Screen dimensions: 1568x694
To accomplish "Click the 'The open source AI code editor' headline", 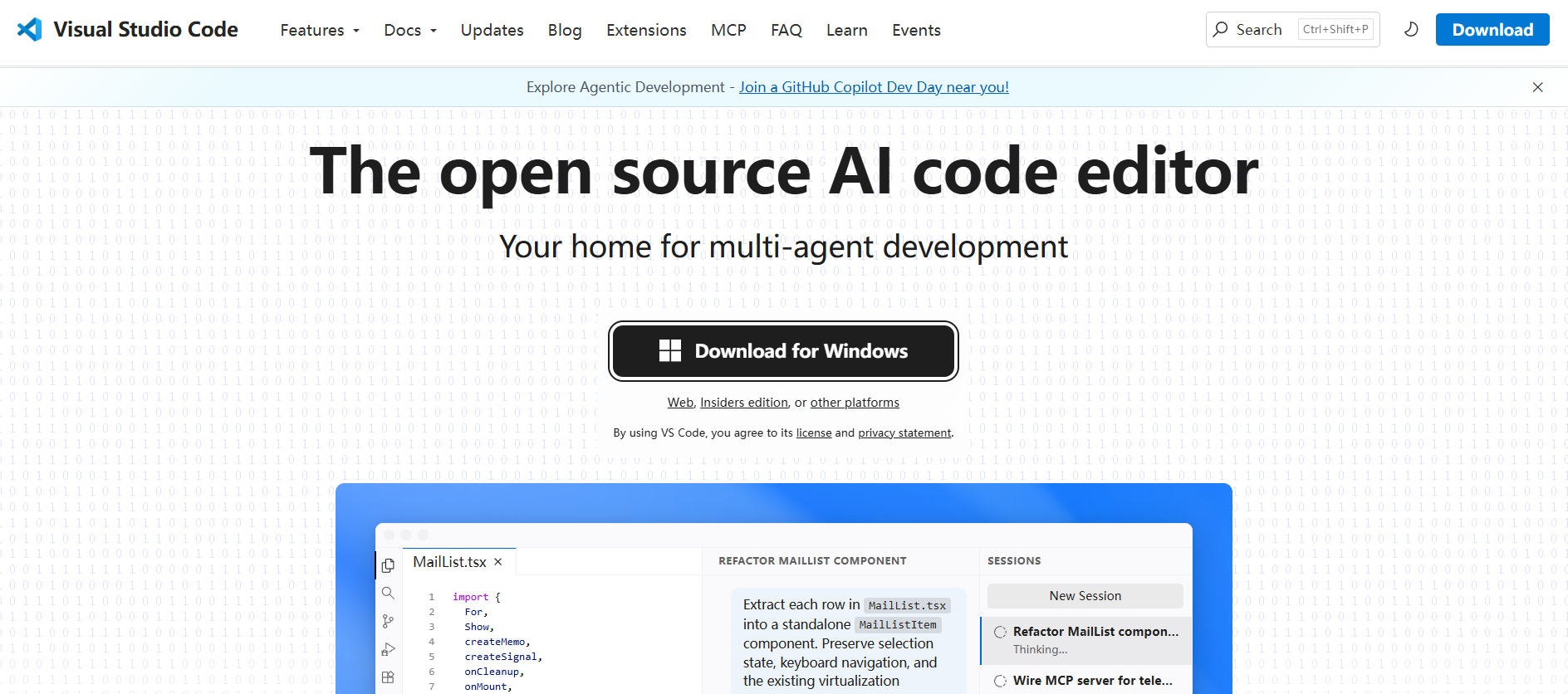I will coord(784,172).
